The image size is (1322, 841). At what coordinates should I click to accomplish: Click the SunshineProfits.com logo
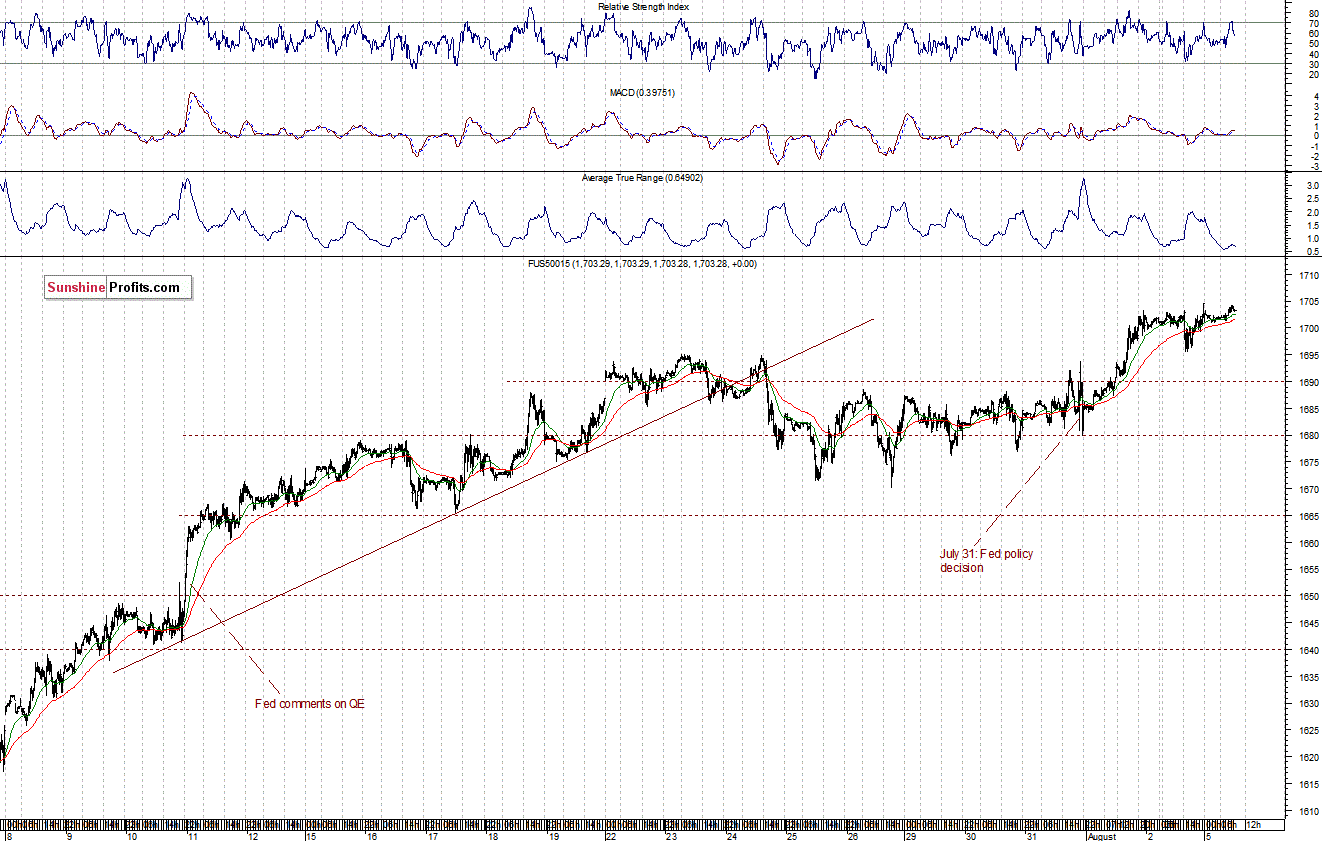tap(118, 288)
